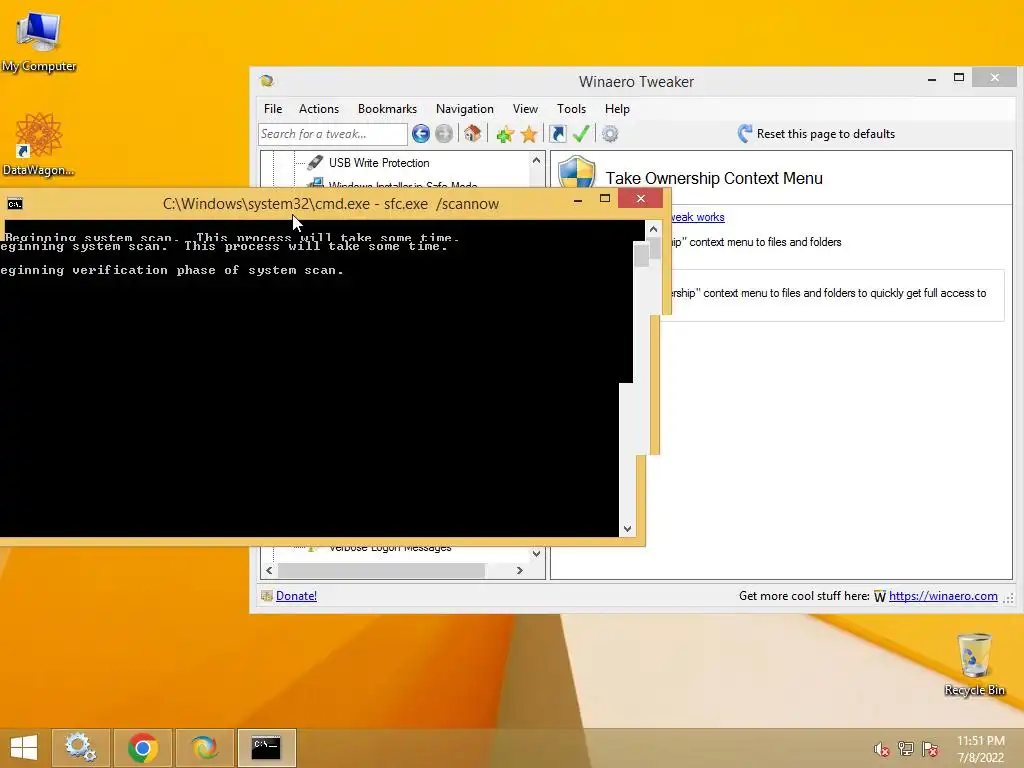Click the gears settings taskbar icon
The height and width of the screenshot is (768, 1024).
(80, 748)
